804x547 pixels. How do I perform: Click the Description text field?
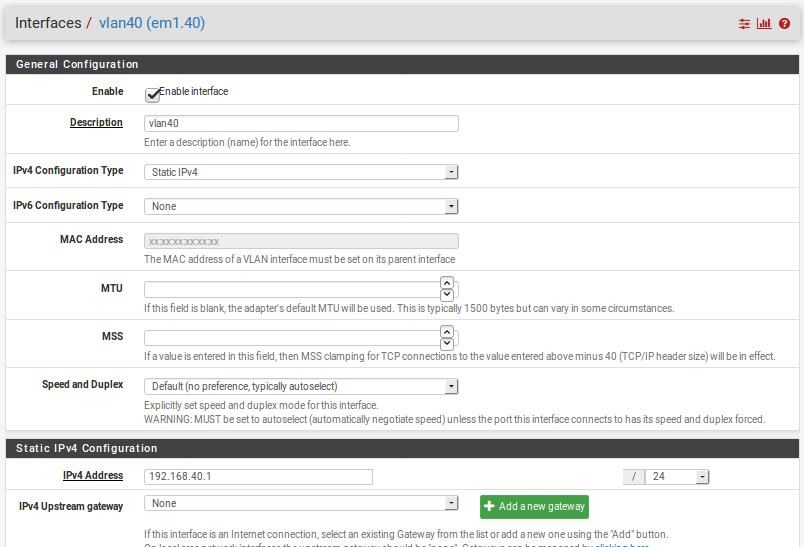tap(301, 124)
